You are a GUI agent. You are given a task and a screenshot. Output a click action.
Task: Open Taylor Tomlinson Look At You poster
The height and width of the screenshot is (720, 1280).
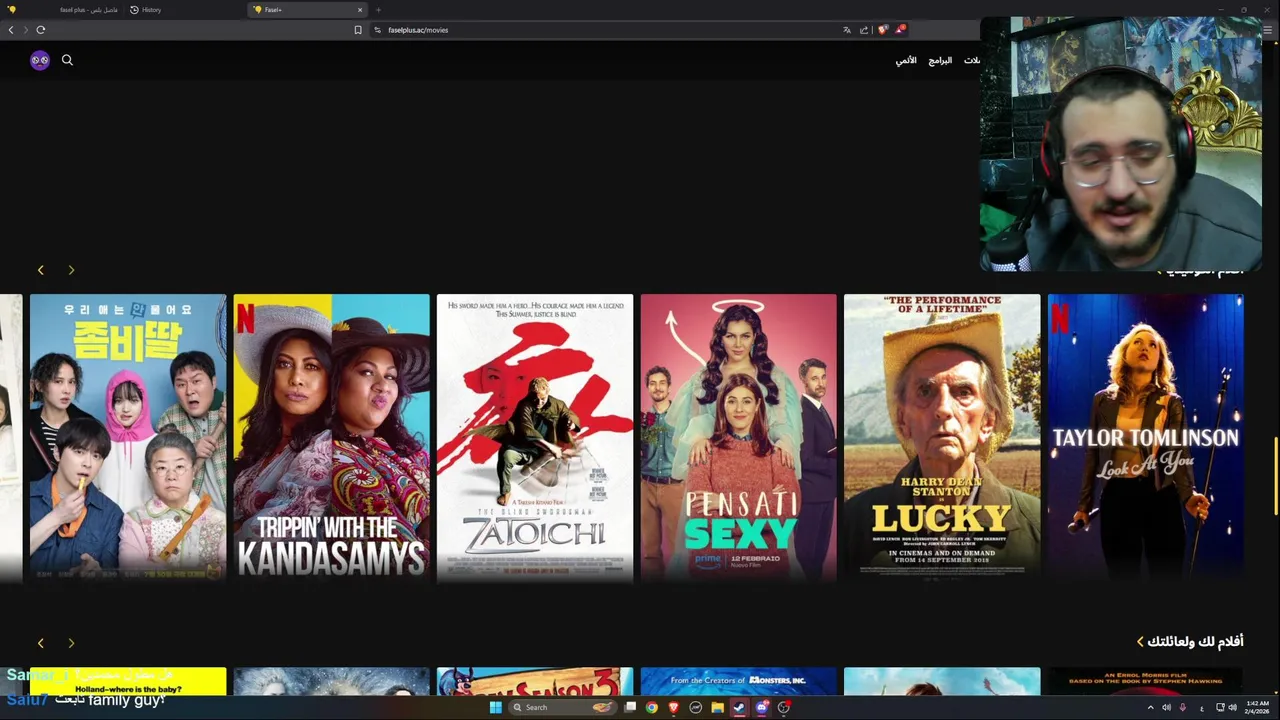[x=1146, y=437]
